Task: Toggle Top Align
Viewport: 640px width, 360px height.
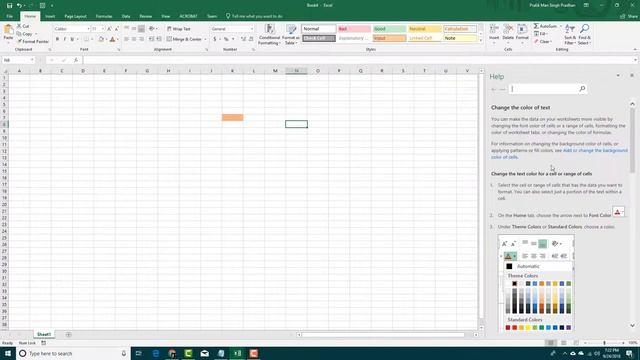Action: (x=127, y=29)
